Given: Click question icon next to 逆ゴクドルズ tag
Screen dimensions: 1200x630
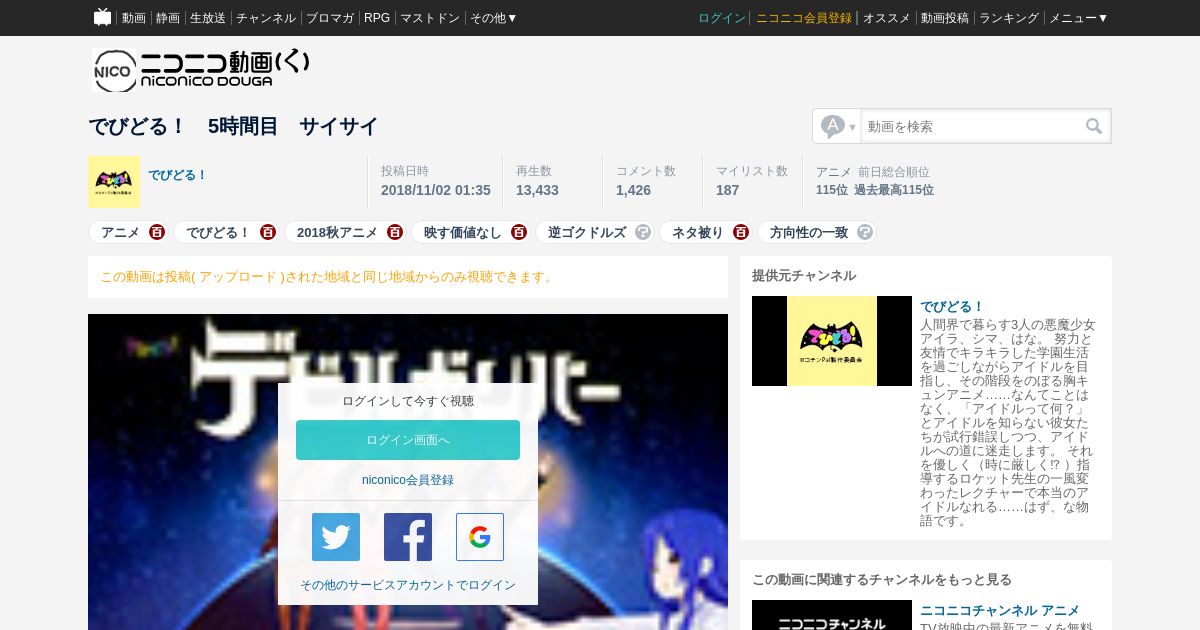Looking at the screenshot, I should point(643,232).
